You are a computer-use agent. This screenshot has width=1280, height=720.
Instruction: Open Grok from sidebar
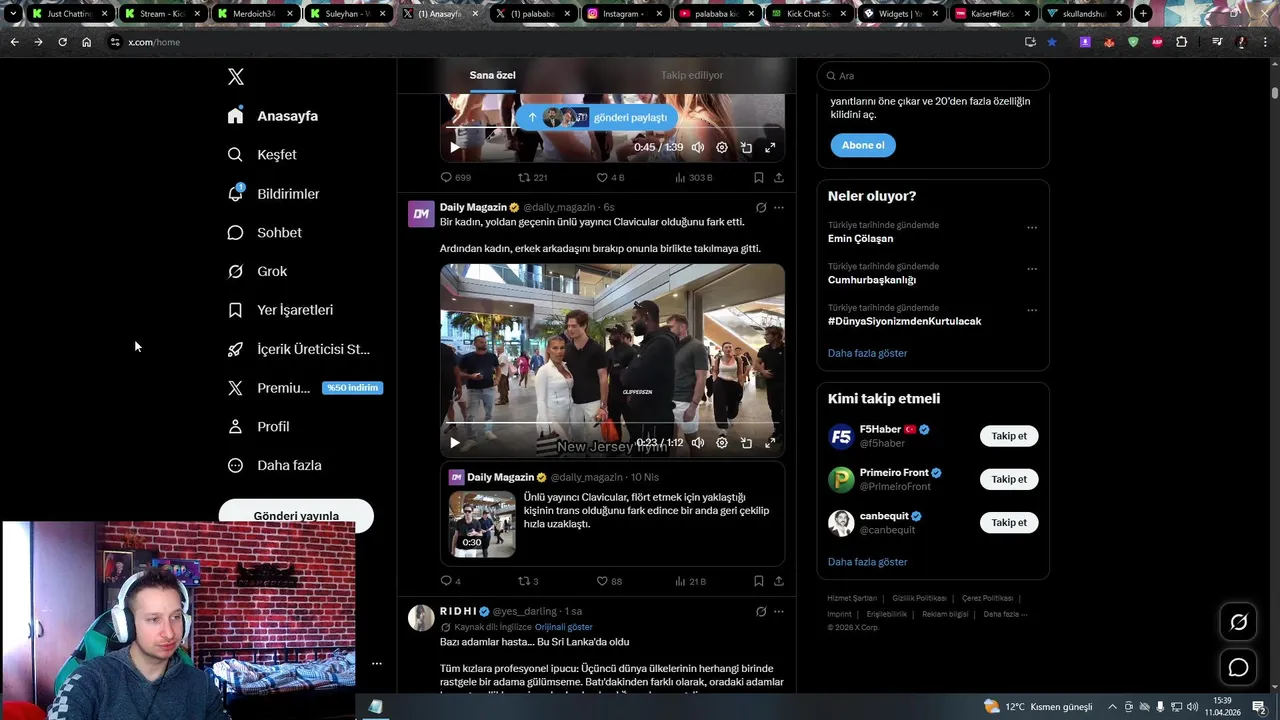point(257,272)
